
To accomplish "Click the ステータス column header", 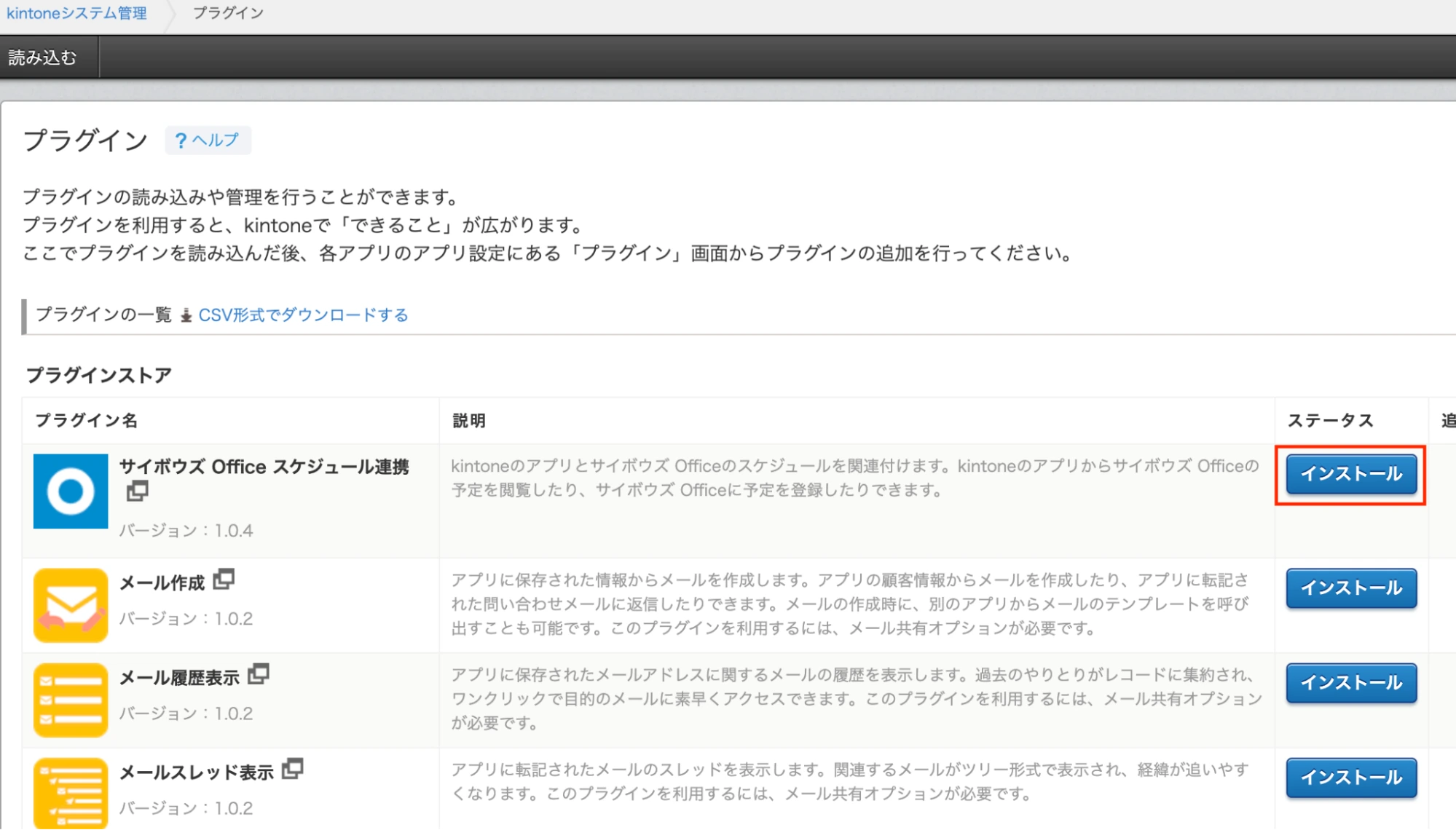I will (x=1330, y=420).
